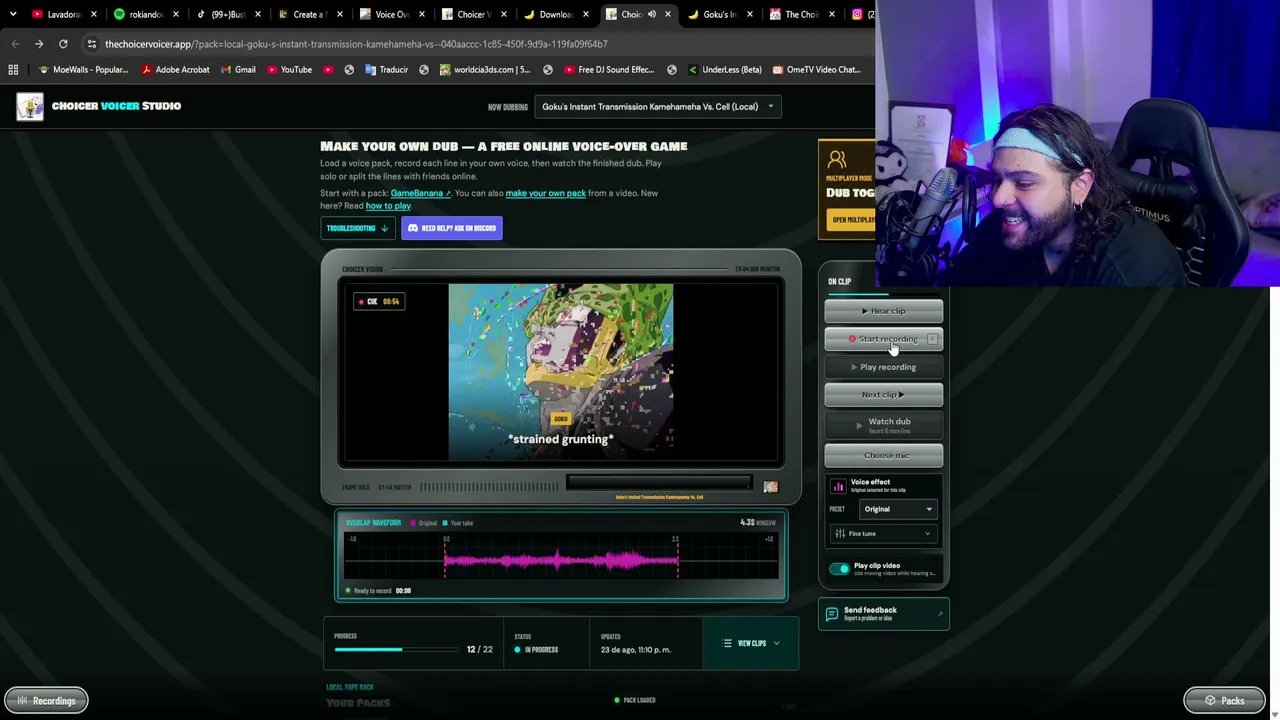Open the globe bookmark before UnderLess (Beta)
The width and height of the screenshot is (1280, 720).
(672, 70)
